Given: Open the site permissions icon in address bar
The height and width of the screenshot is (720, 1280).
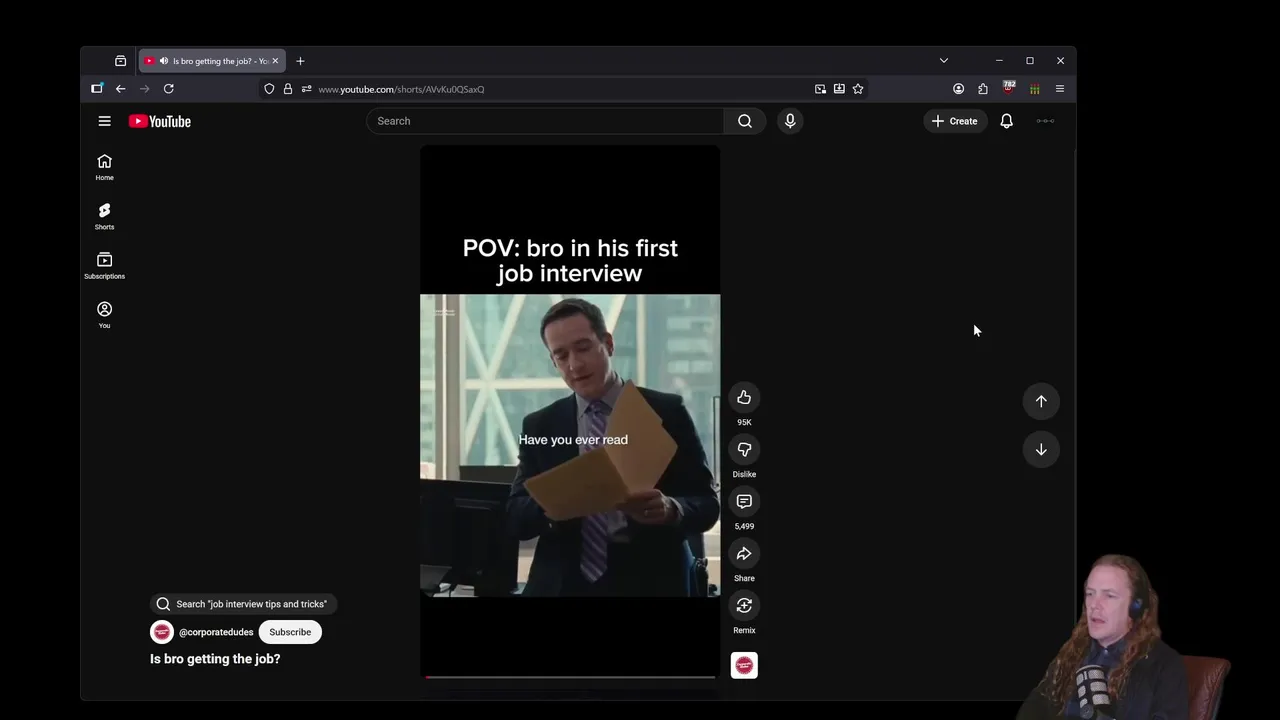Looking at the screenshot, I should pos(306,89).
